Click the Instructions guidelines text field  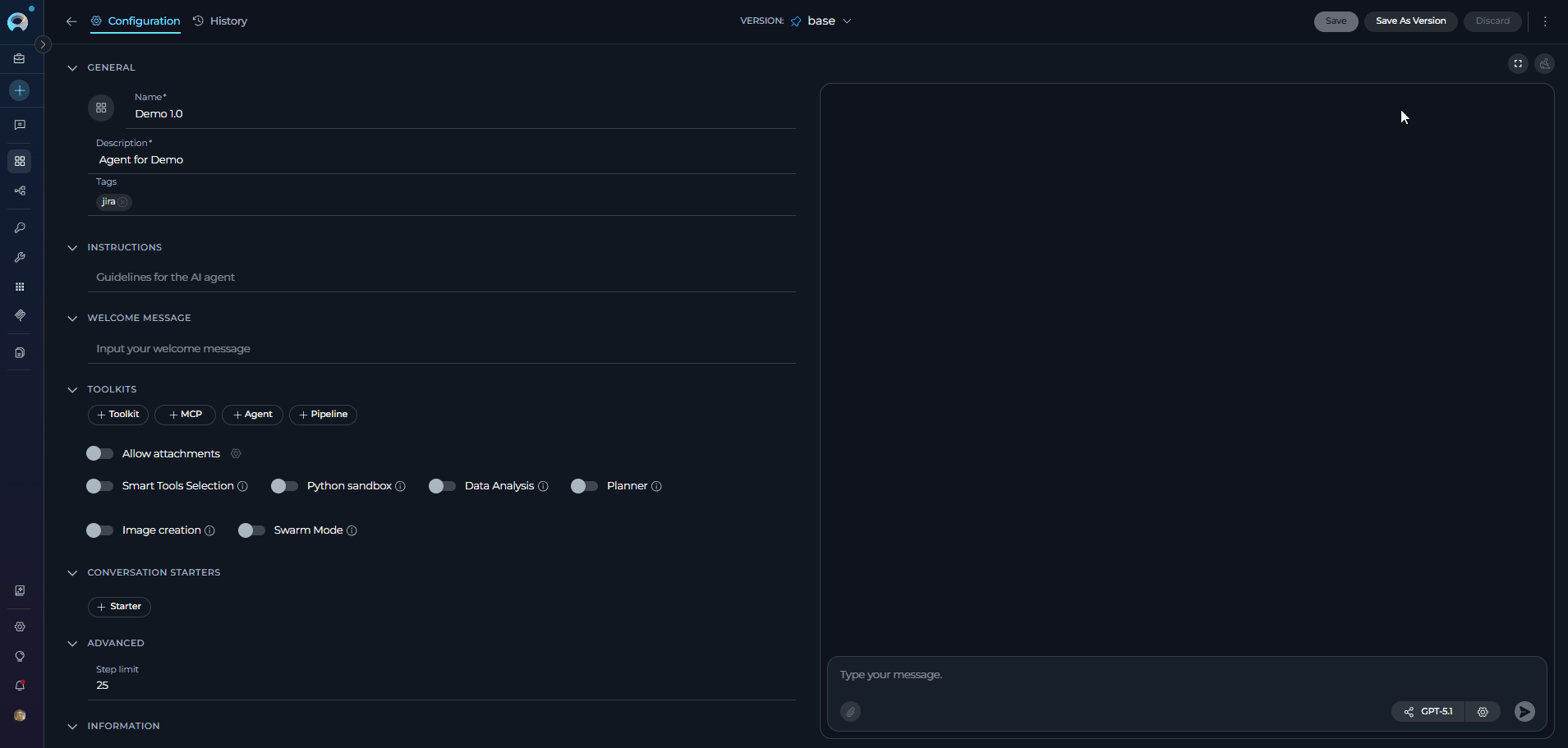pos(442,278)
